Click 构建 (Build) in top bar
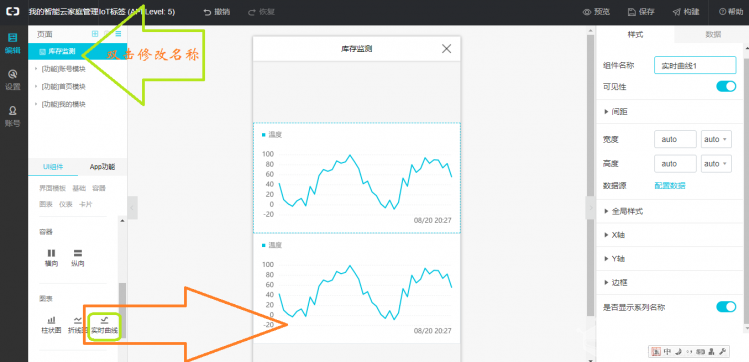This screenshot has width=749, height=362. (686, 12)
